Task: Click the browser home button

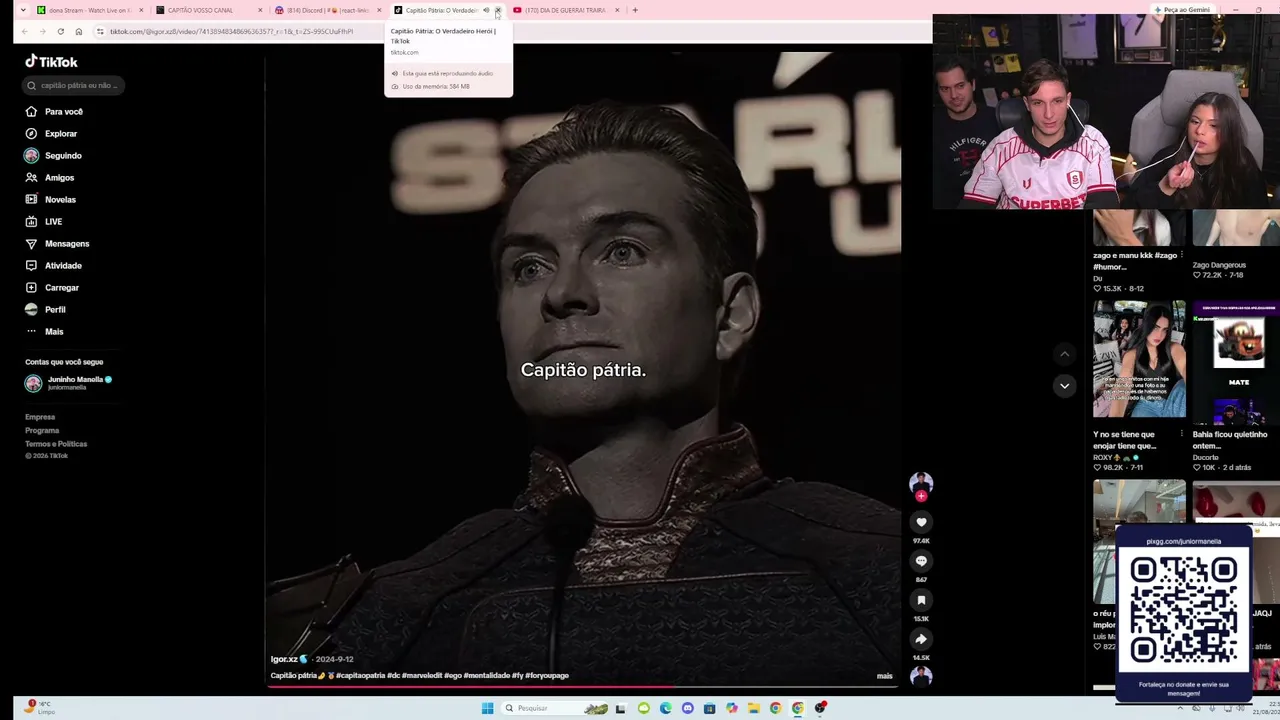Action: [79, 31]
